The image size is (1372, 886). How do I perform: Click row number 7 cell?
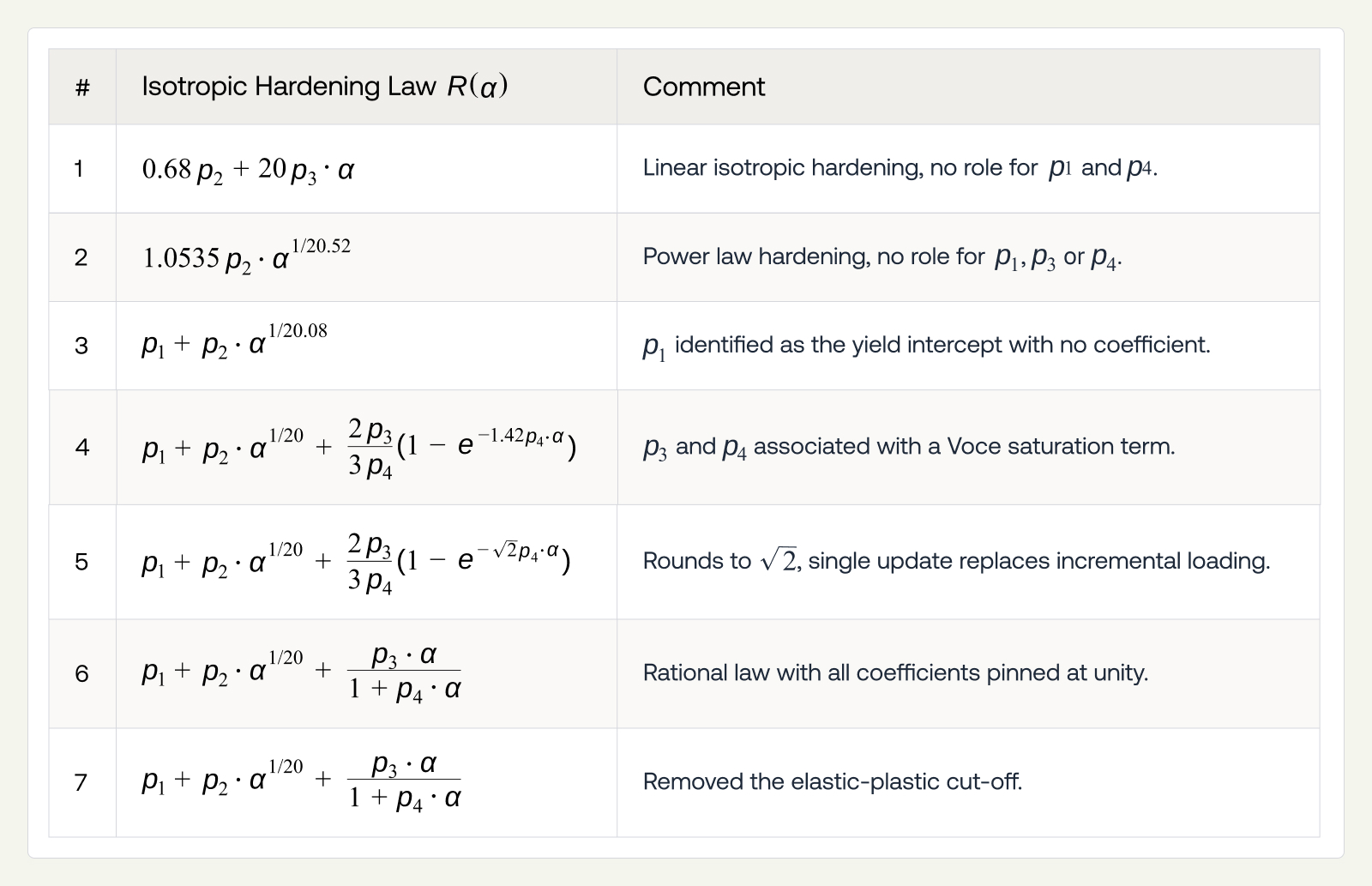pyautogui.click(x=82, y=782)
